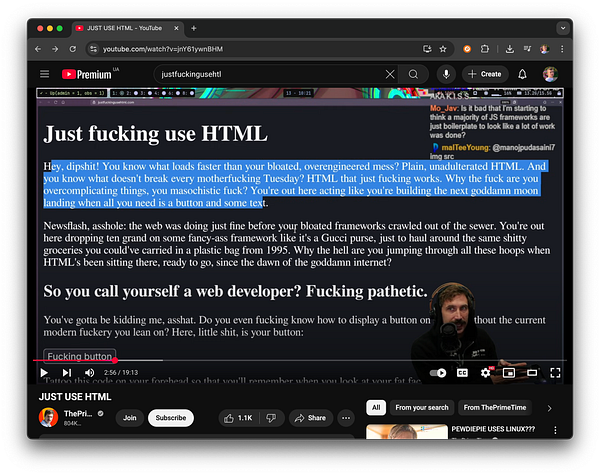Go forward in browser history

pyautogui.click(x=55, y=49)
